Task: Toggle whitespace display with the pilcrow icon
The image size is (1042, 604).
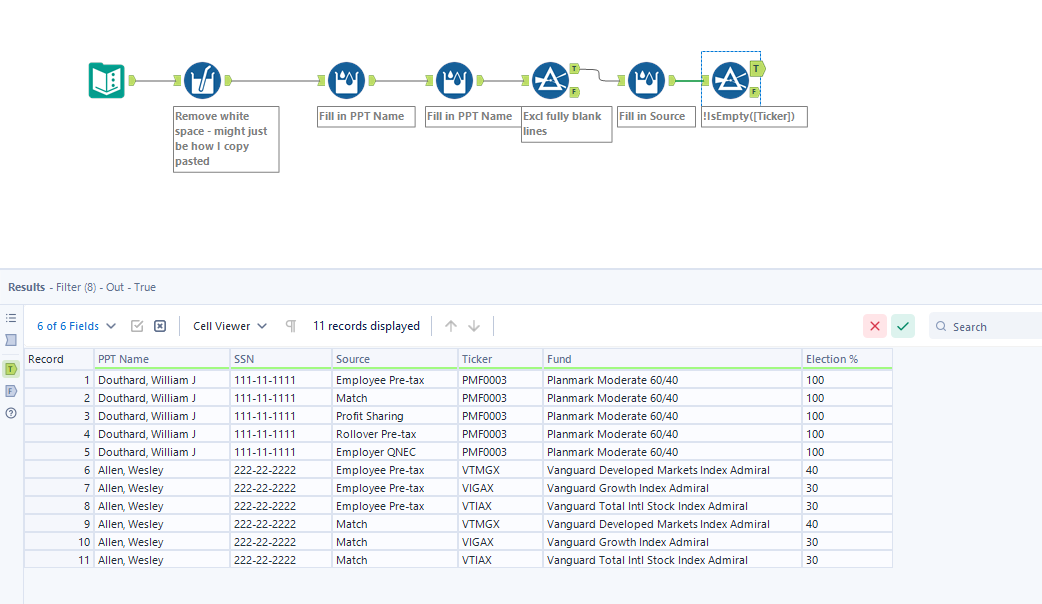Action: pos(290,325)
